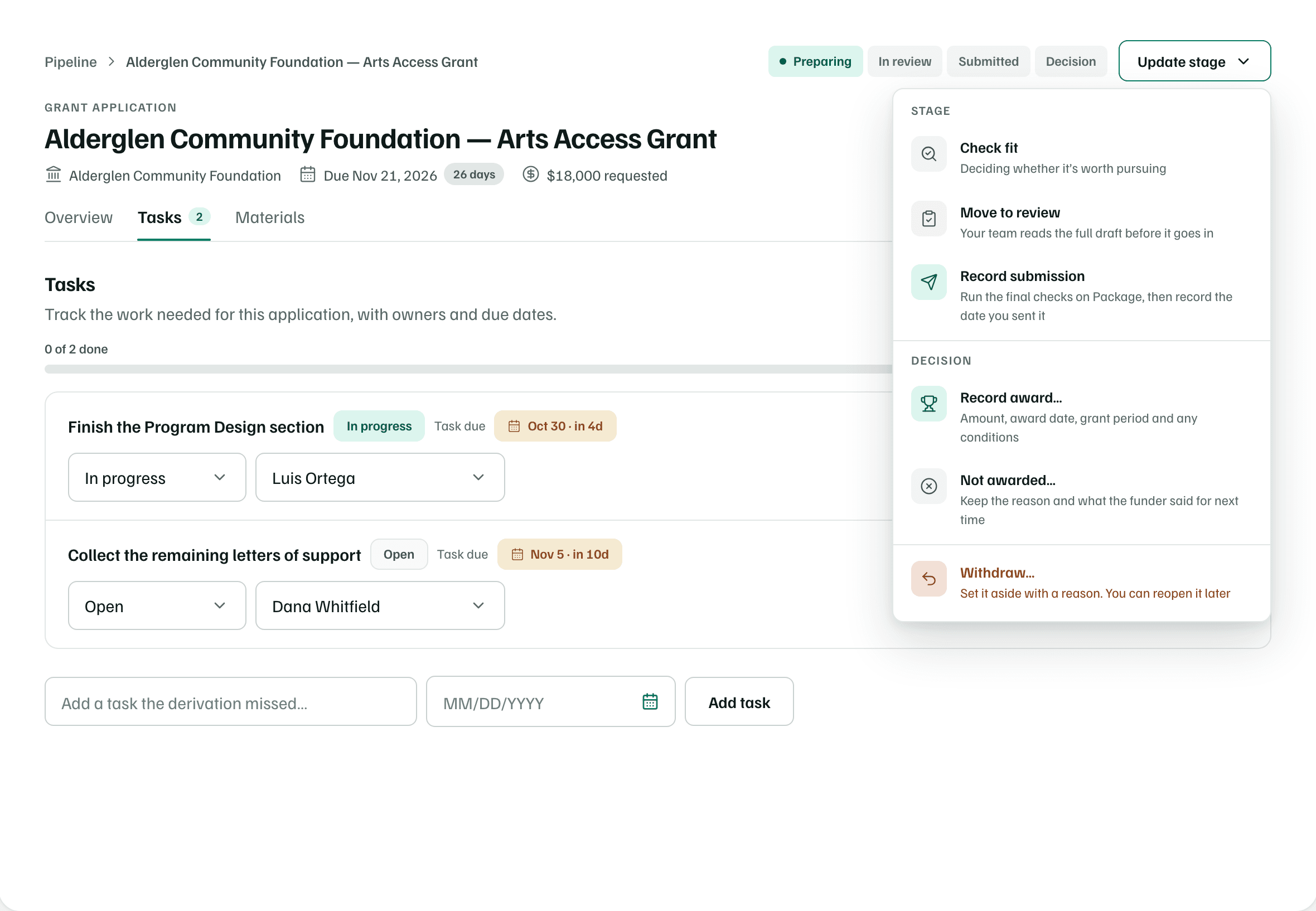Click the breadcrumb chevron separator after Pipeline

point(112,62)
